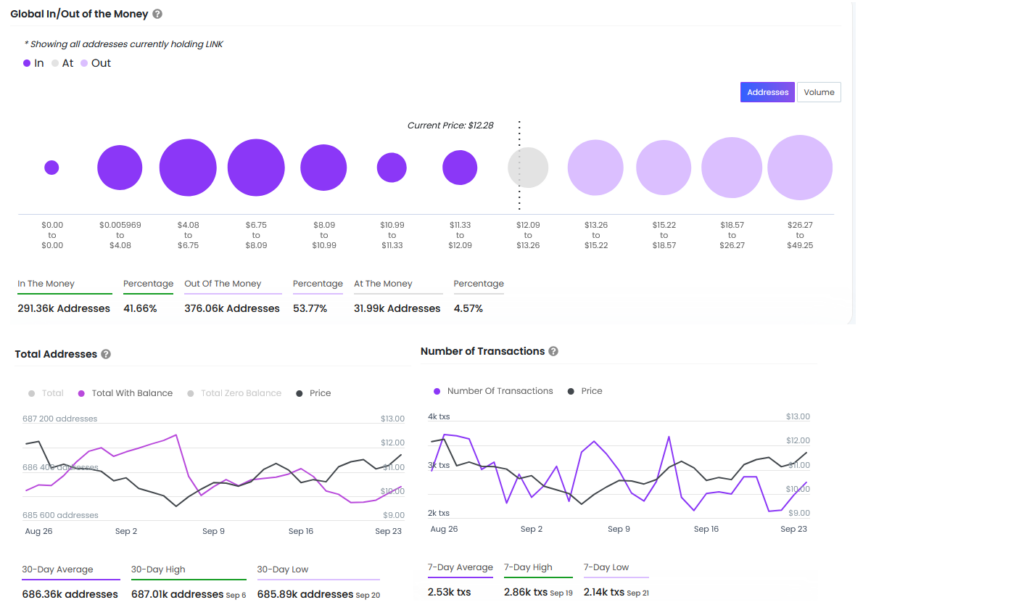Click the gray At legend dot
Viewport: 1024px width, 613px height.
pos(55,63)
